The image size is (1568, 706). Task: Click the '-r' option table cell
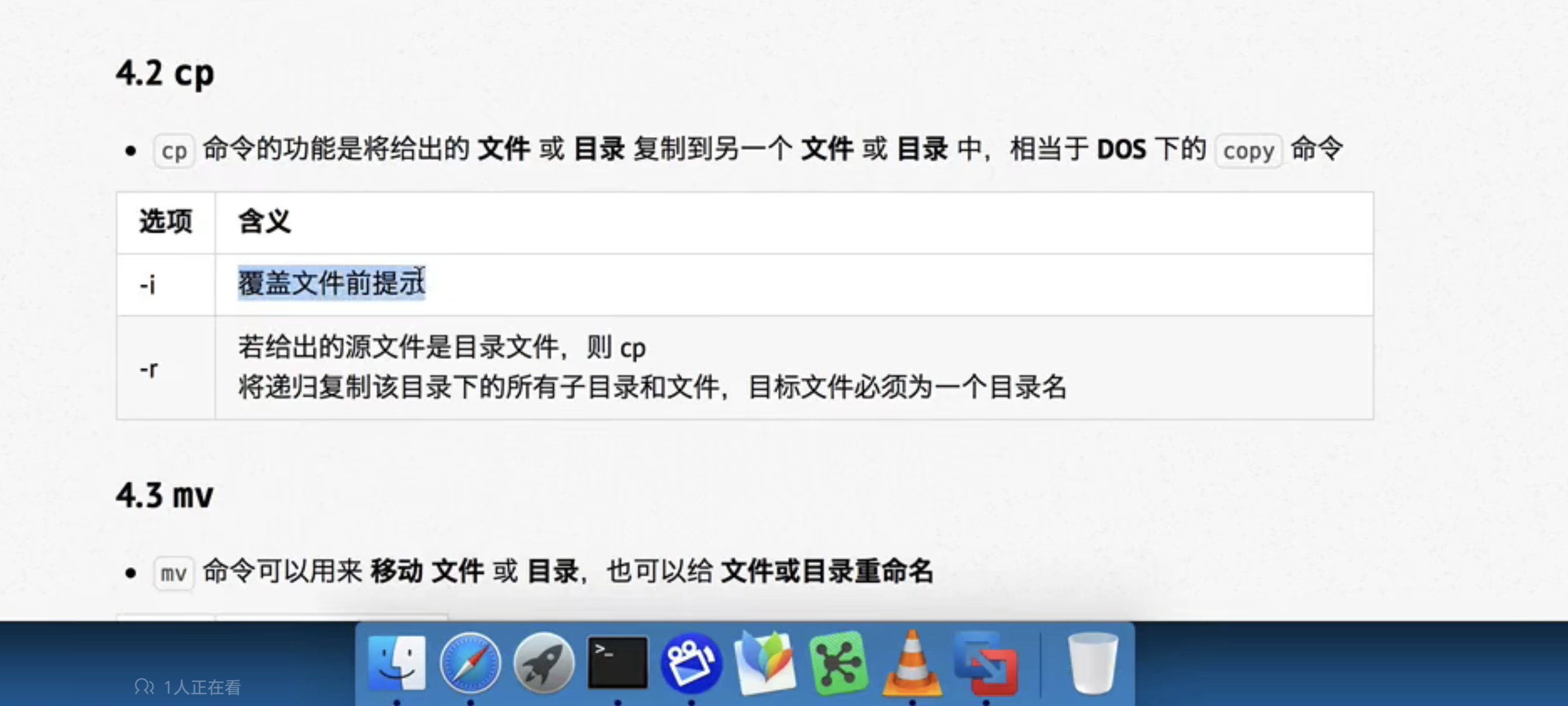click(x=165, y=368)
